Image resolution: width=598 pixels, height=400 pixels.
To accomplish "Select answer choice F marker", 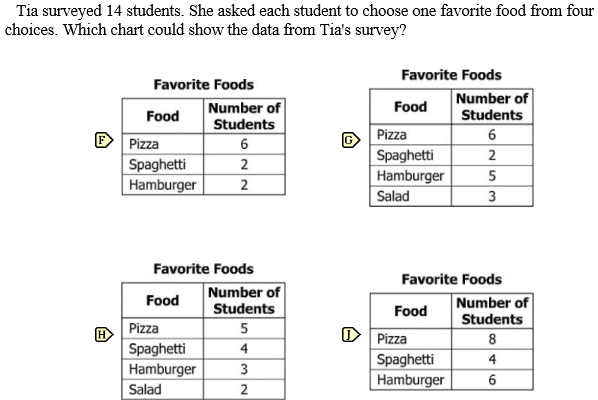I will click(104, 140).
